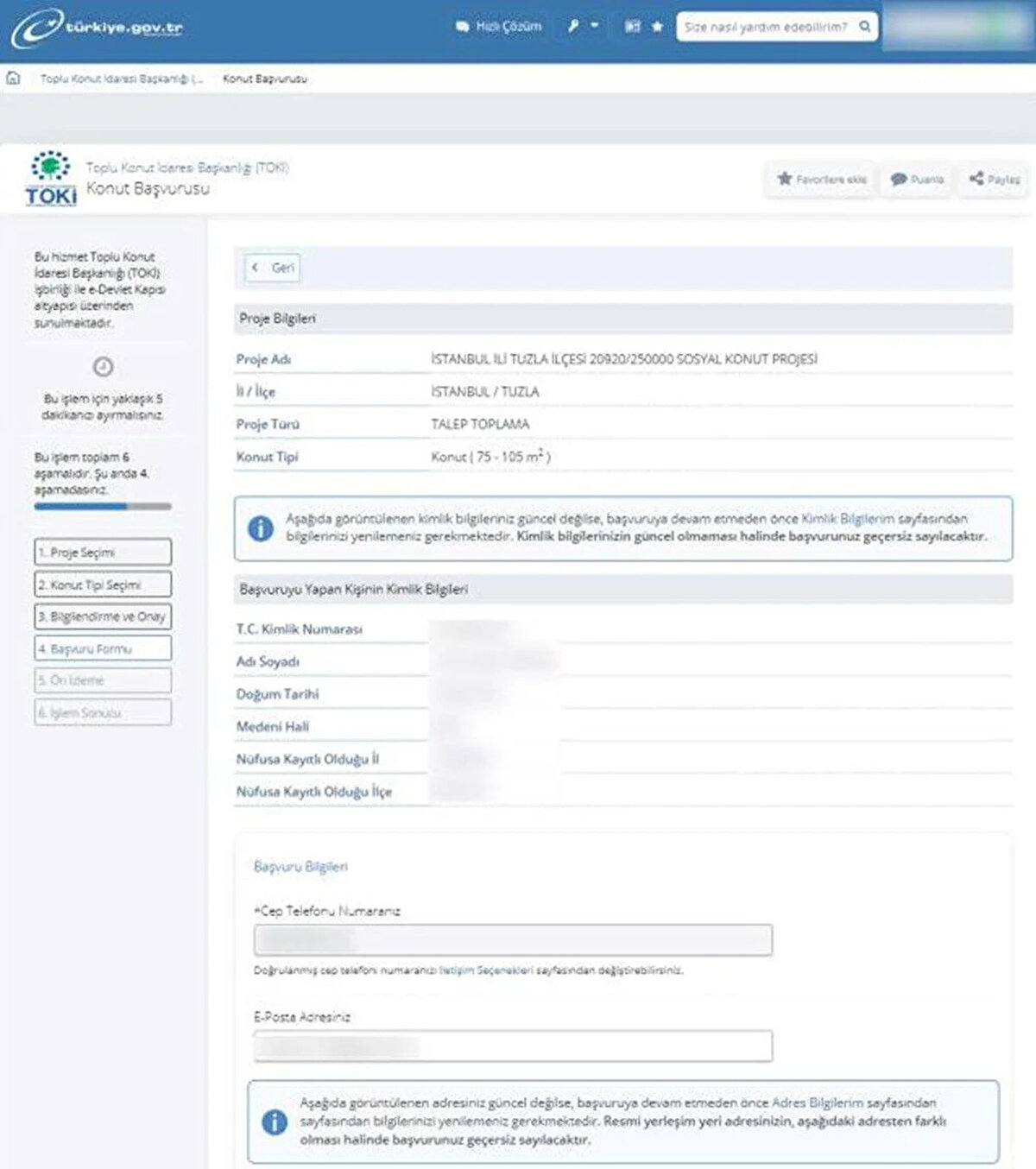Click the search magnifier icon

pyautogui.click(x=864, y=27)
